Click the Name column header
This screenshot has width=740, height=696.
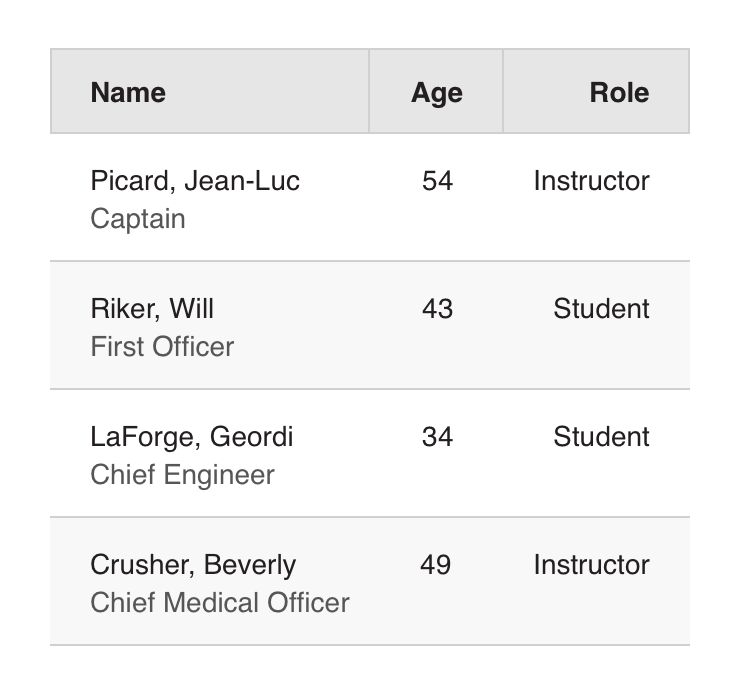point(128,92)
